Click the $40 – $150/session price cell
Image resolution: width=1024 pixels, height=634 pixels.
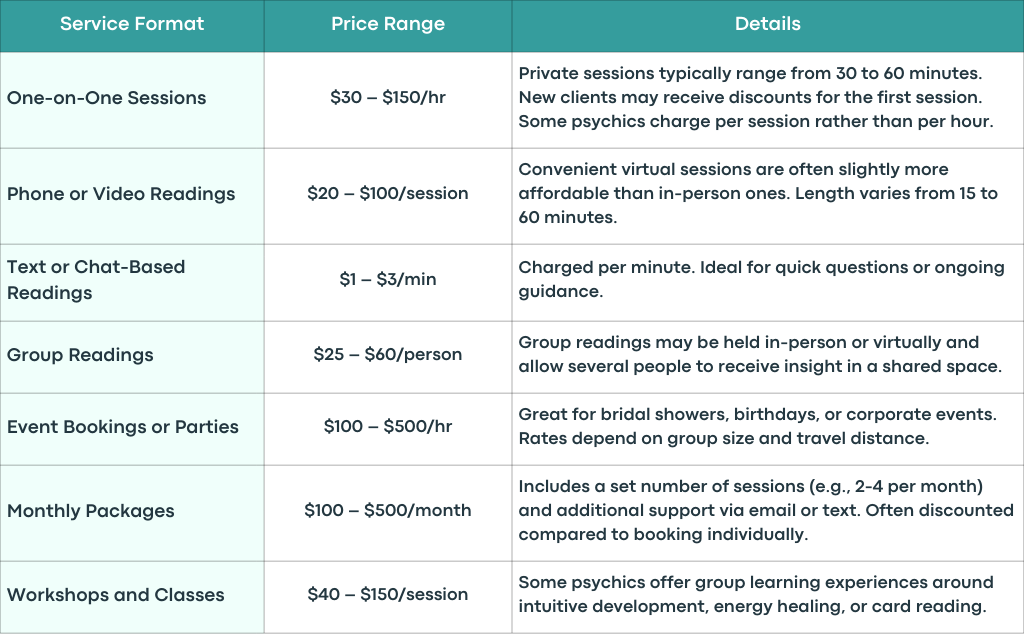(388, 597)
